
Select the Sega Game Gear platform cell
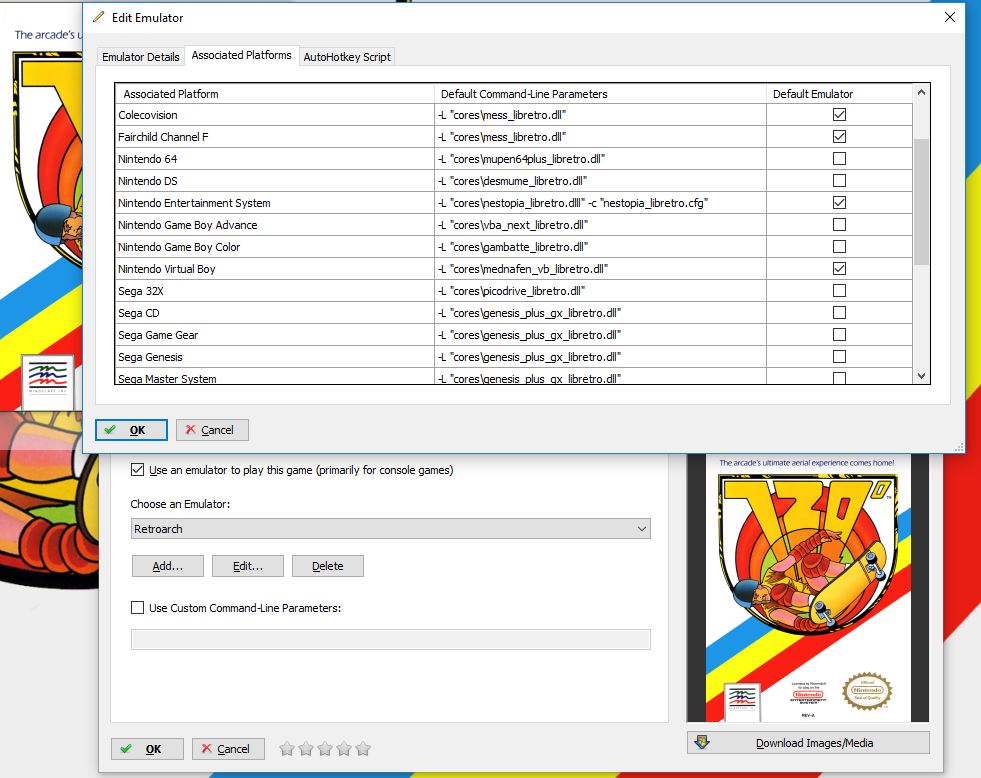[x=275, y=335]
